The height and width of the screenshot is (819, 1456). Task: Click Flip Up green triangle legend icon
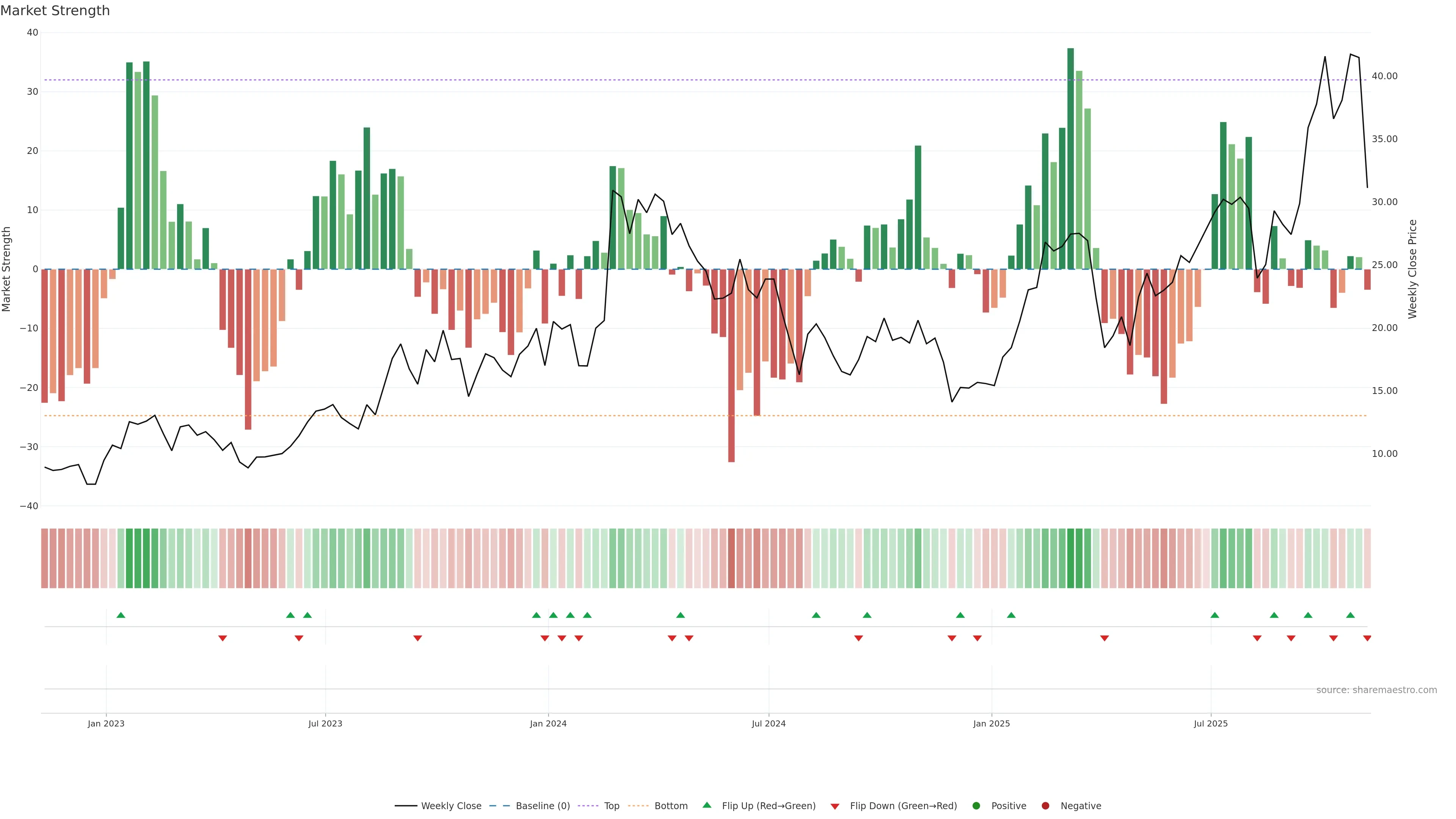click(x=706, y=805)
